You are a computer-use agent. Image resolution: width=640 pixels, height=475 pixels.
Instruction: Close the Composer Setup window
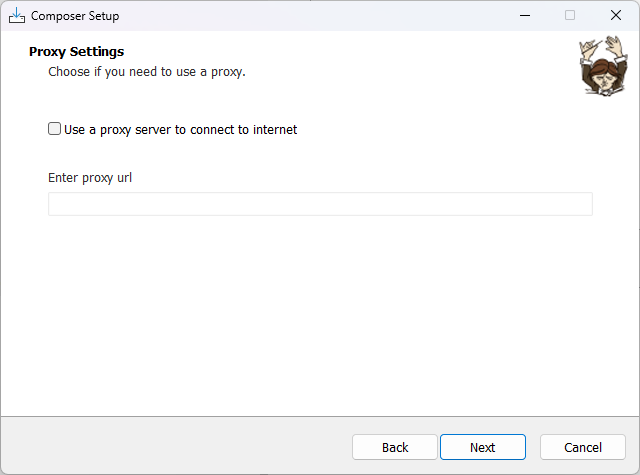(x=616, y=16)
